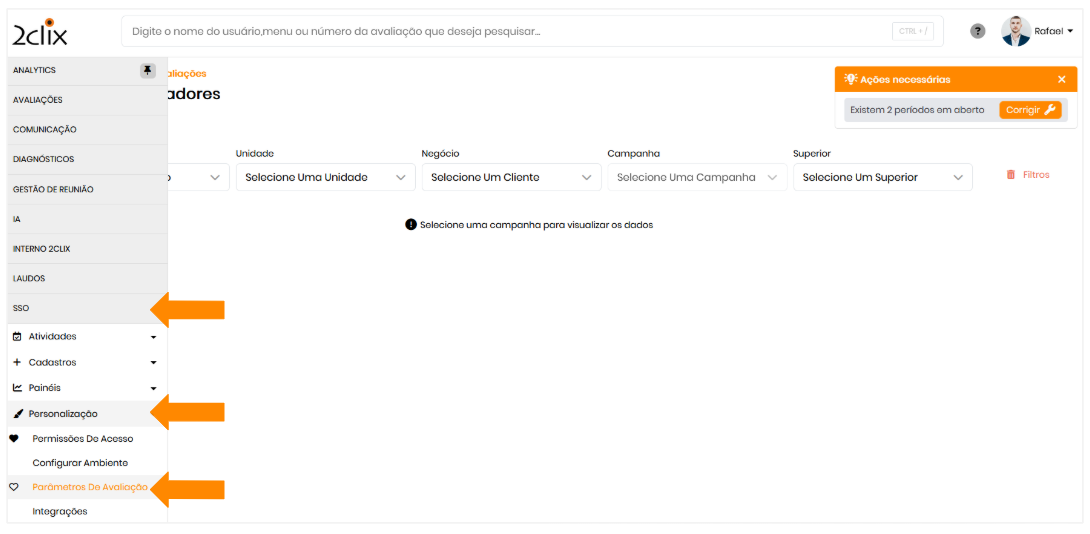Screen dimensions: 1090x534
Task: Open the help question mark icon
Action: click(978, 31)
